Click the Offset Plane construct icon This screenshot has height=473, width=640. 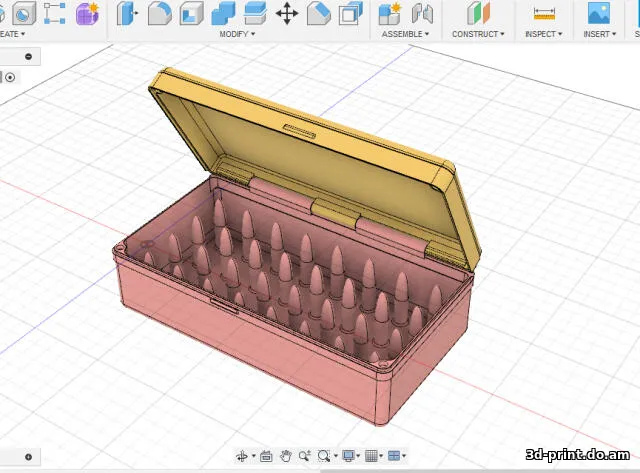click(x=479, y=13)
